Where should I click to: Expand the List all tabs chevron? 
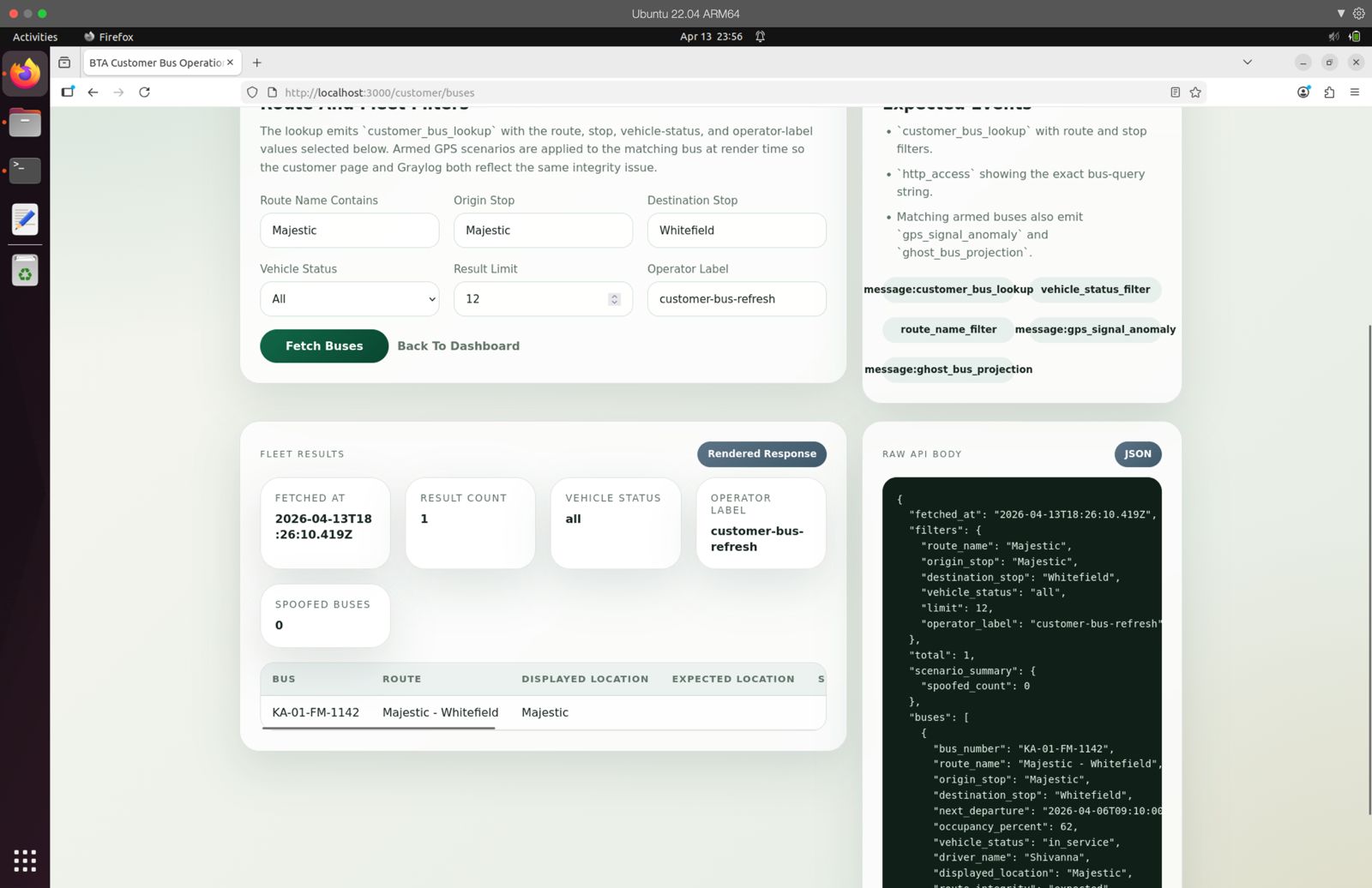(1248, 63)
